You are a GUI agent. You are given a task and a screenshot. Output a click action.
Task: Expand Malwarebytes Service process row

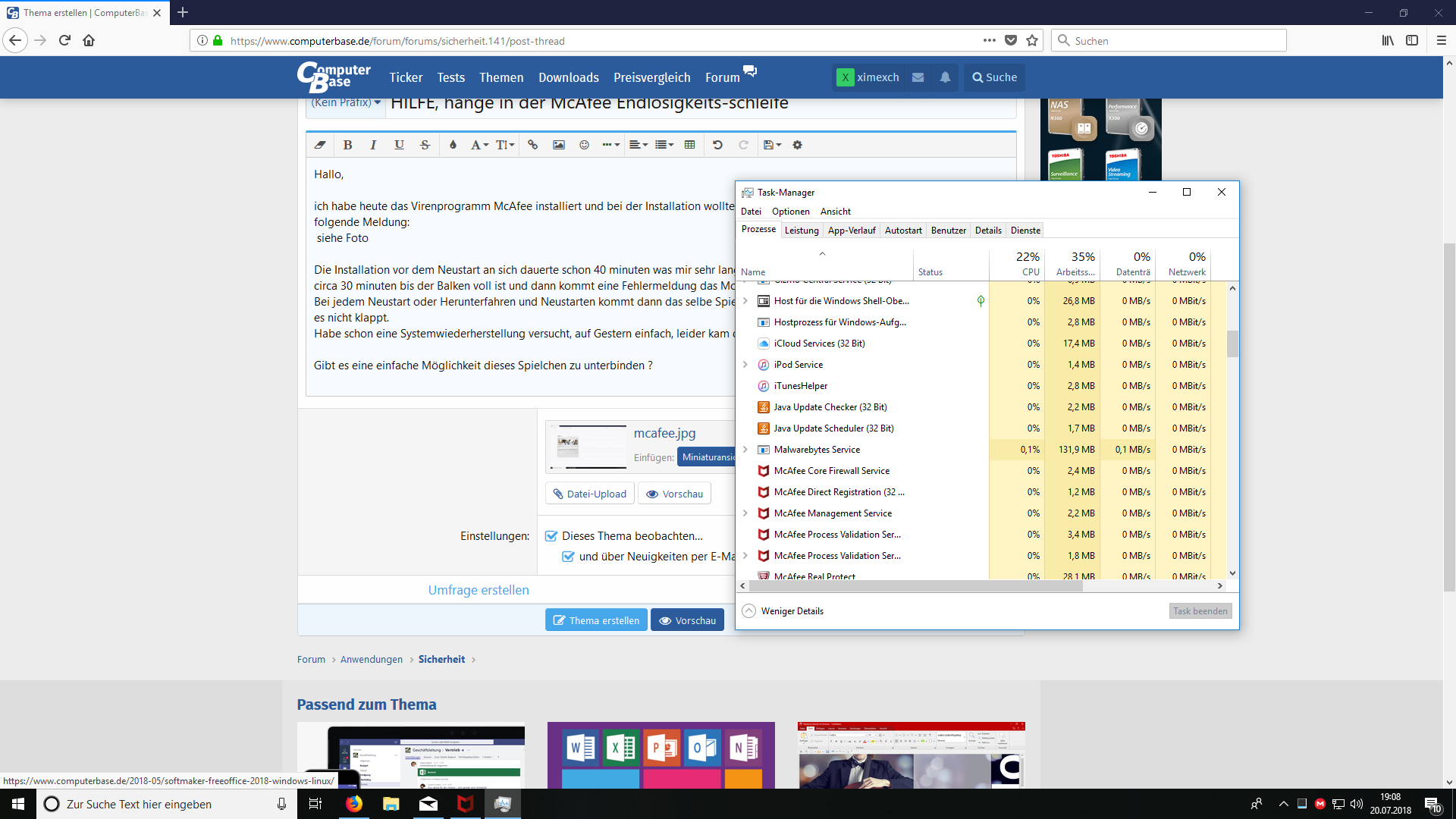[745, 450]
